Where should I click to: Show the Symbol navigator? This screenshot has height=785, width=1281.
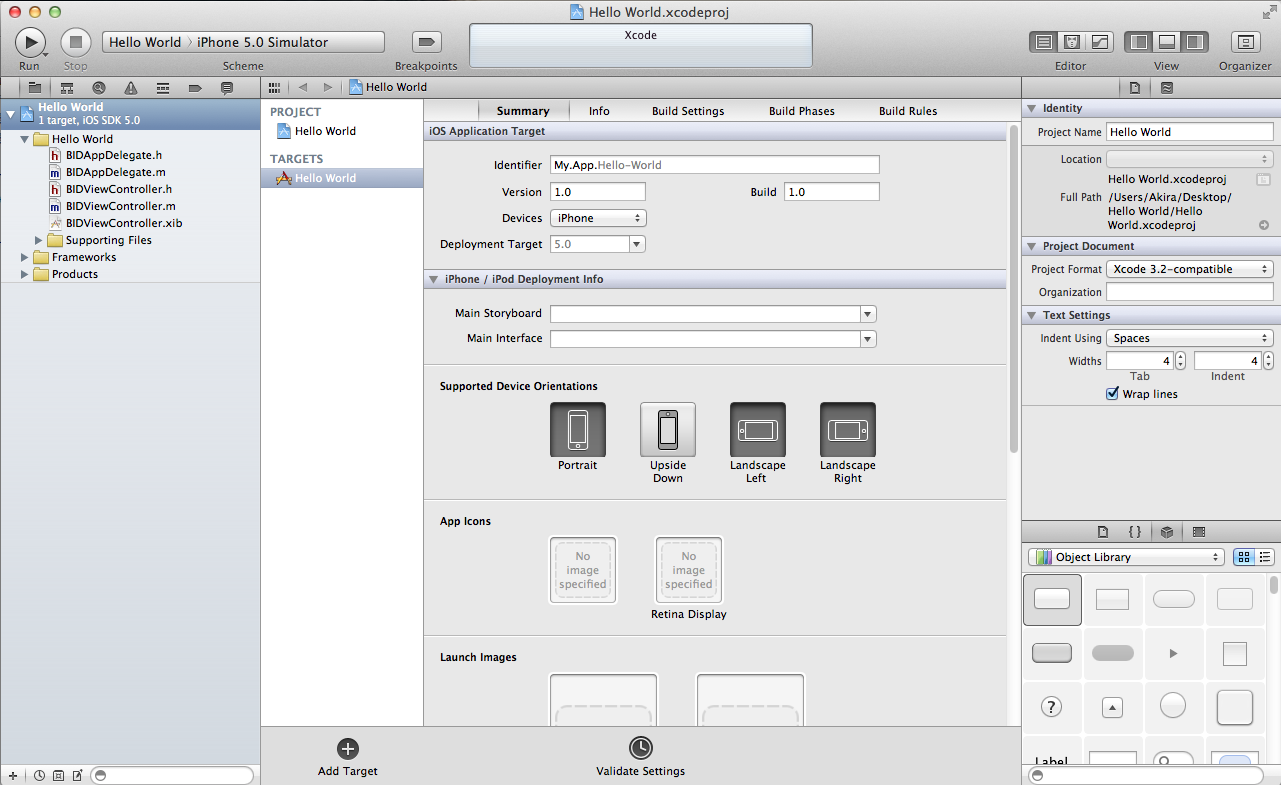pyautogui.click(x=68, y=88)
